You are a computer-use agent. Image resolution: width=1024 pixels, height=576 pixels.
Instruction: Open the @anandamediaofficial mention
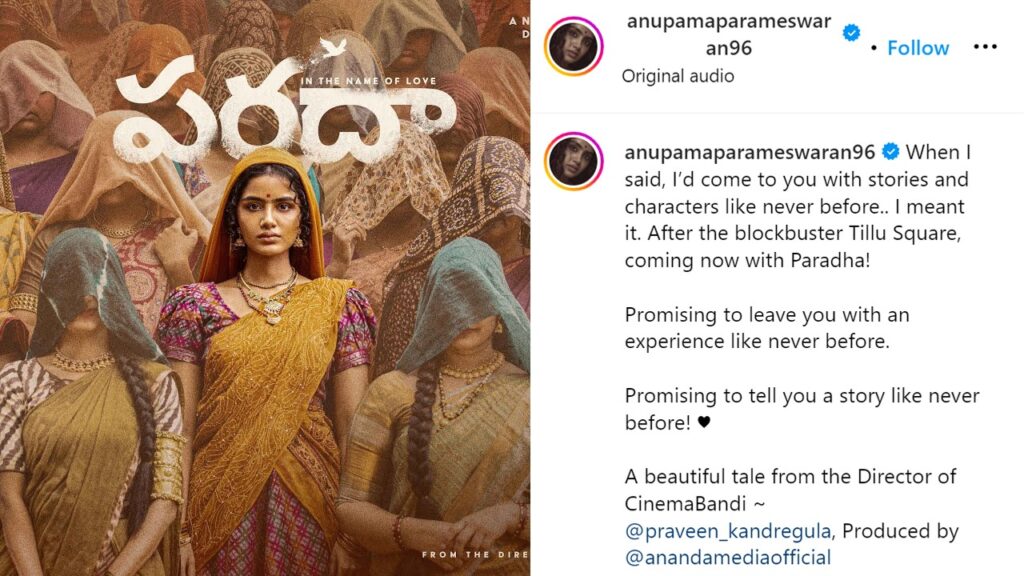tap(728, 558)
